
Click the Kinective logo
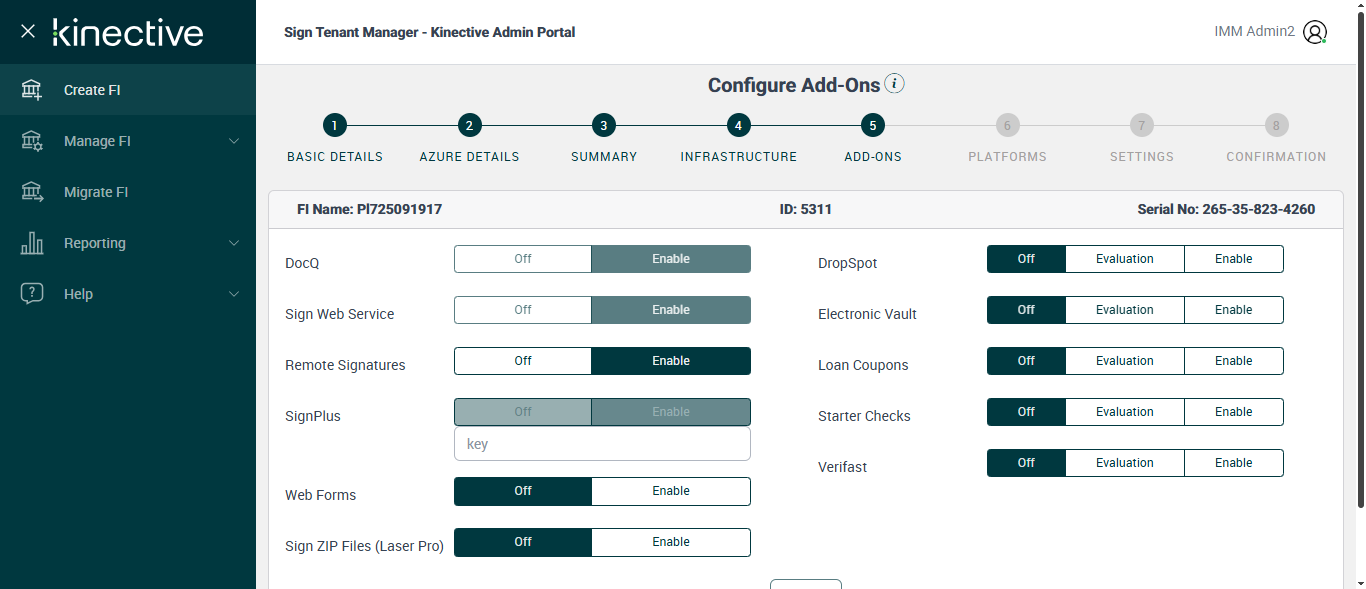click(128, 32)
